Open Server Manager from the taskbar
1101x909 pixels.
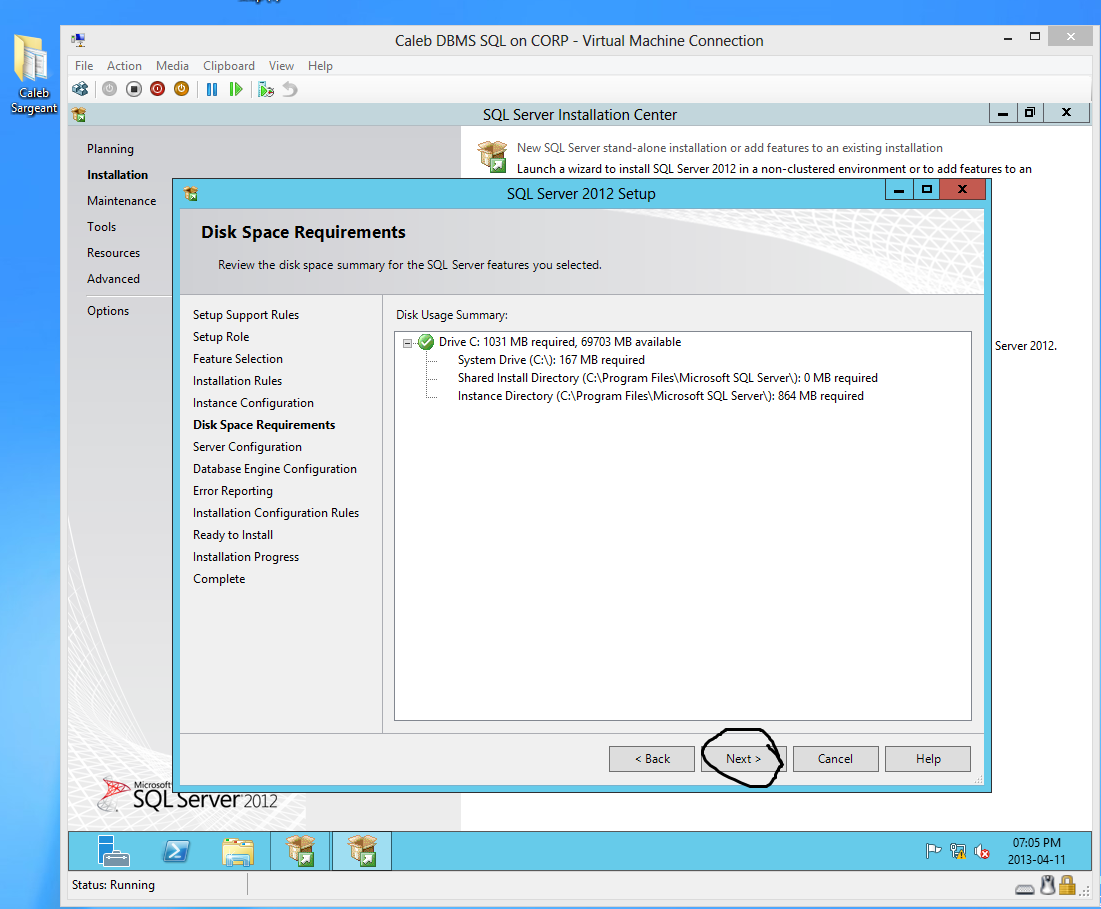[113, 851]
